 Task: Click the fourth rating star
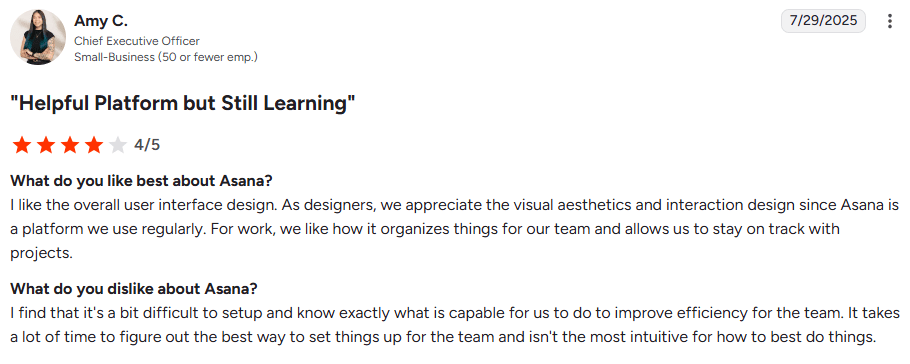coord(93,145)
